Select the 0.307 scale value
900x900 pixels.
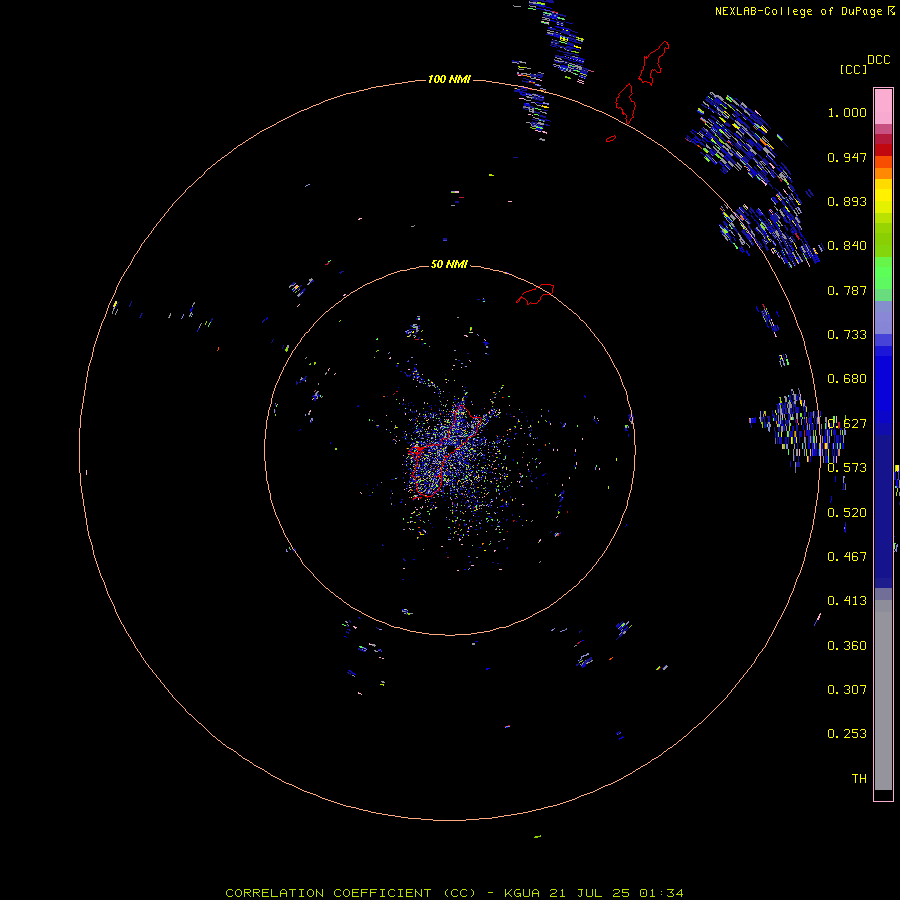[x=847, y=690]
